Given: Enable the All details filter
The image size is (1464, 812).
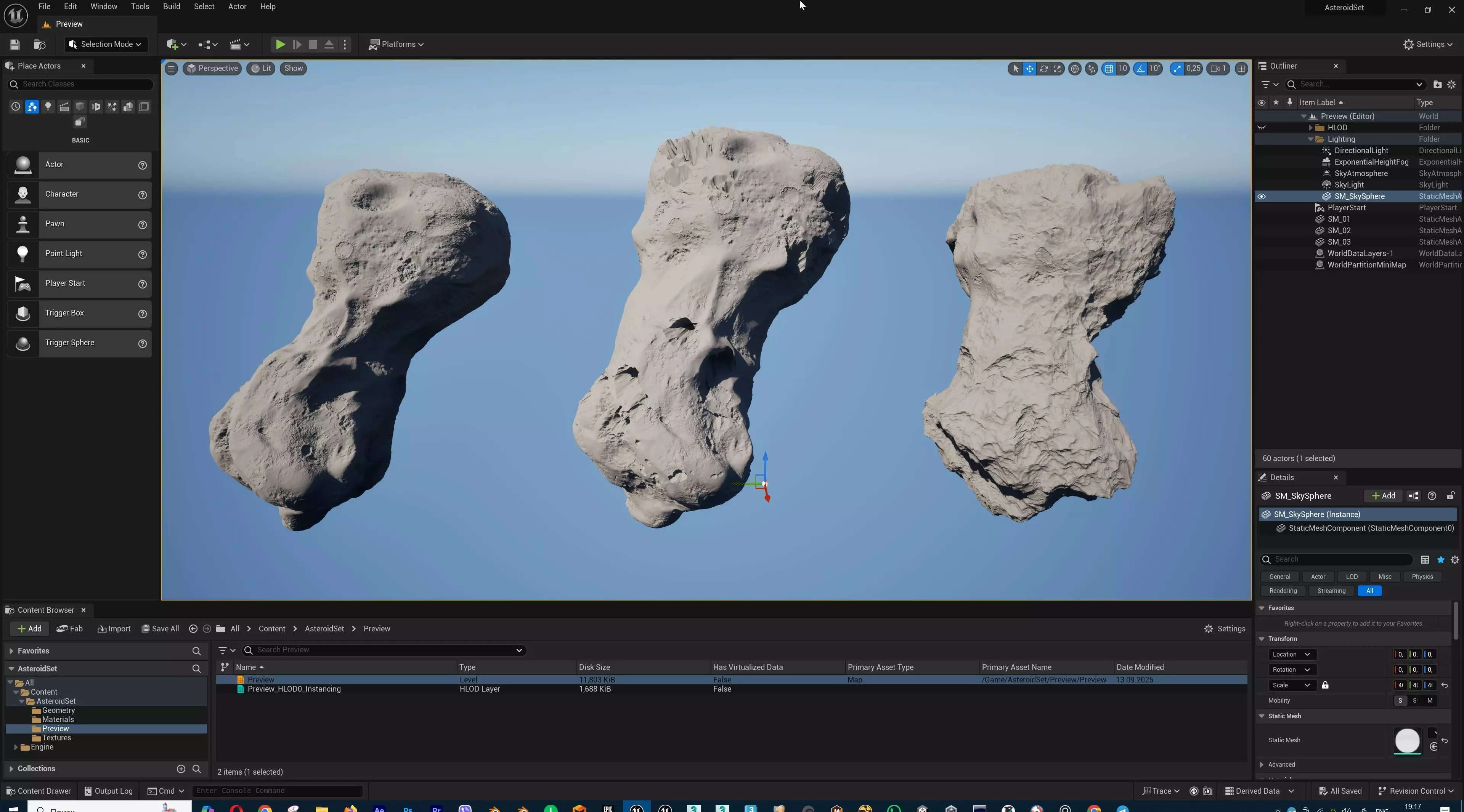Looking at the screenshot, I should (x=1369, y=591).
